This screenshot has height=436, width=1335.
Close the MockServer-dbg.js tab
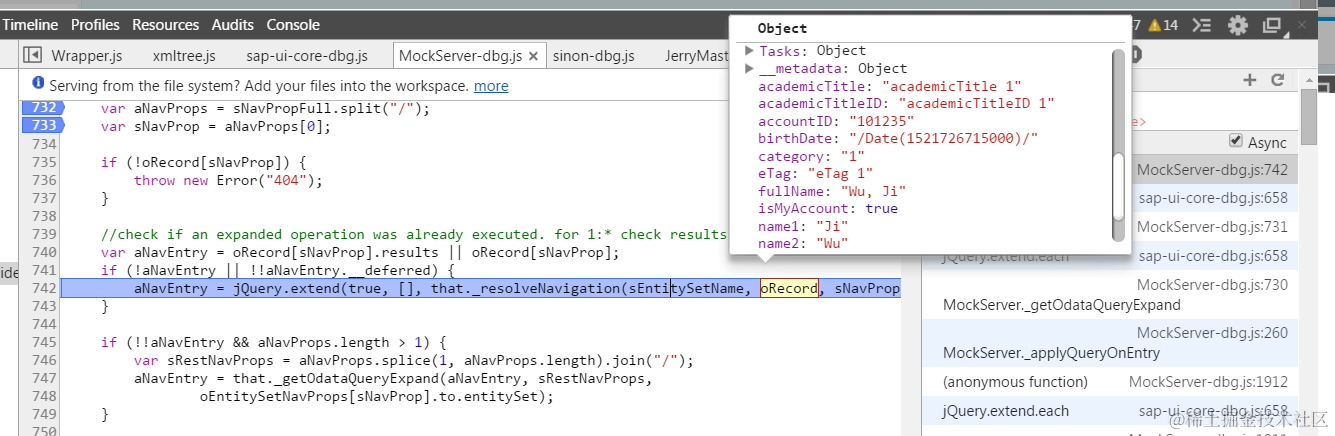pyautogui.click(x=534, y=56)
